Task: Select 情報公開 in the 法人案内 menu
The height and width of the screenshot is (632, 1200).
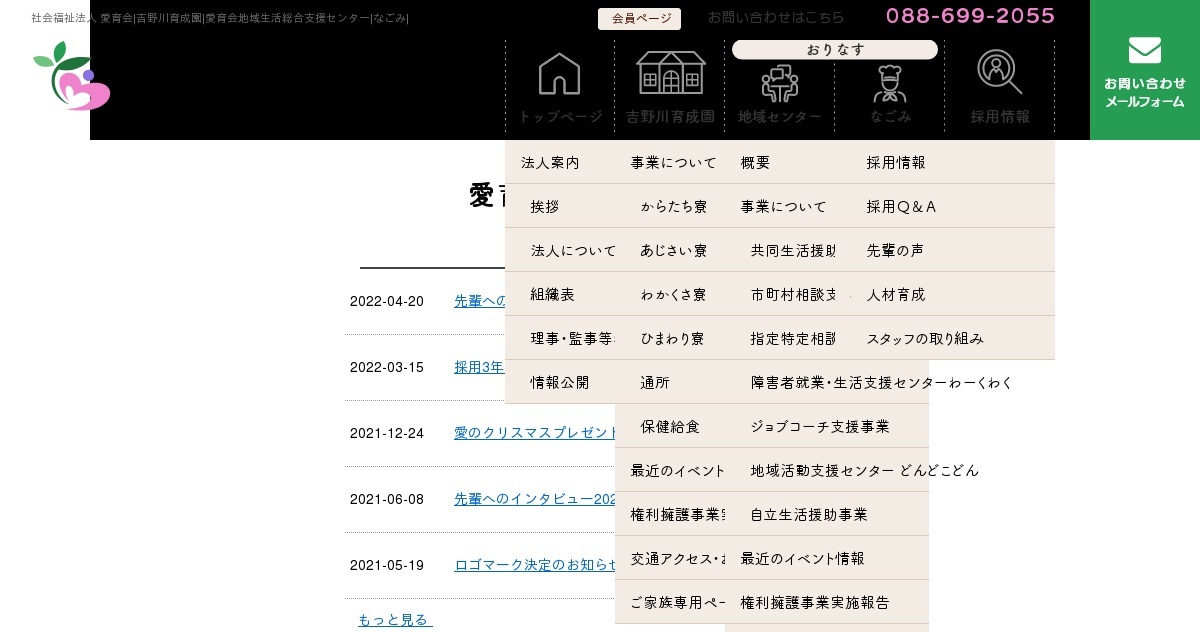Action: click(x=559, y=383)
